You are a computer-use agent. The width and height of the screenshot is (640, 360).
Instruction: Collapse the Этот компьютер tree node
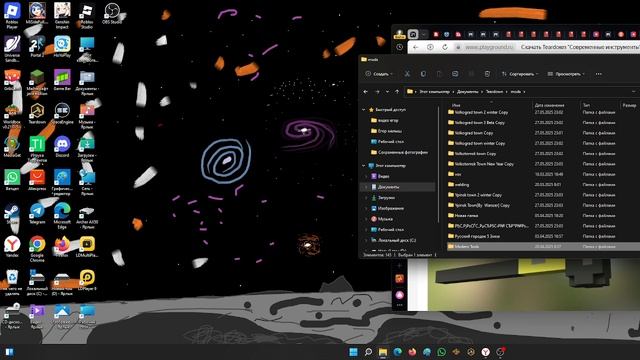coord(364,166)
